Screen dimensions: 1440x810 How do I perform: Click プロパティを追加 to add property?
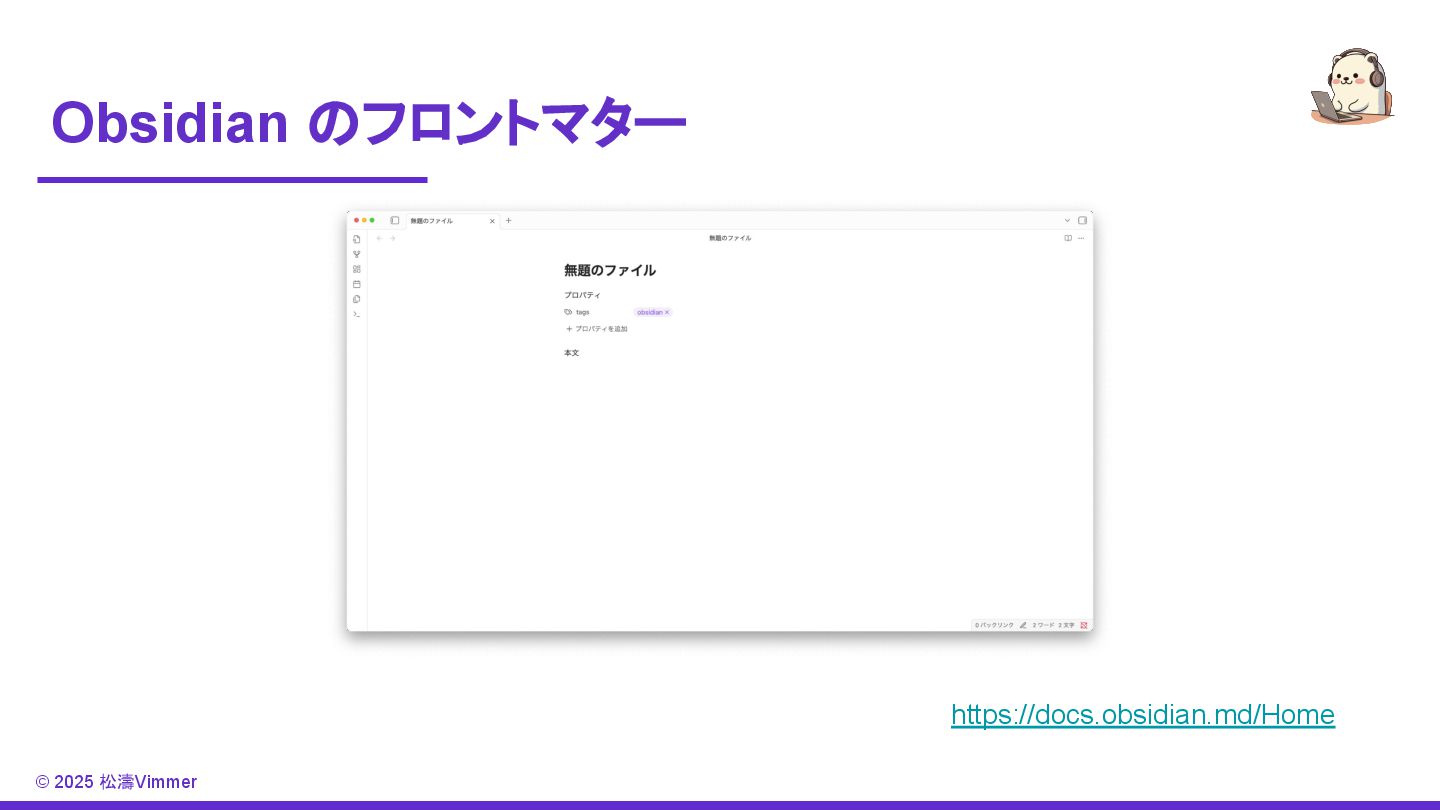[597, 329]
